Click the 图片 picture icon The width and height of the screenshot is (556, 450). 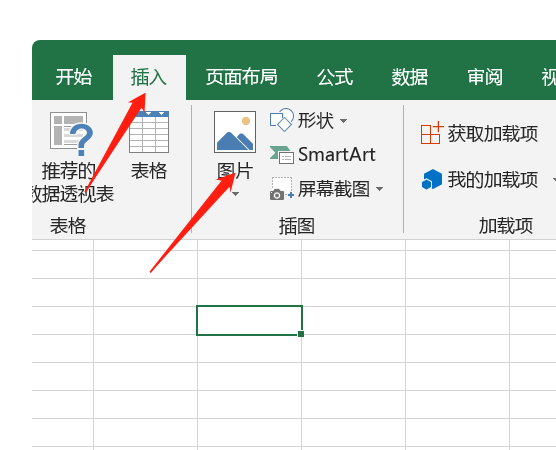[x=235, y=132]
